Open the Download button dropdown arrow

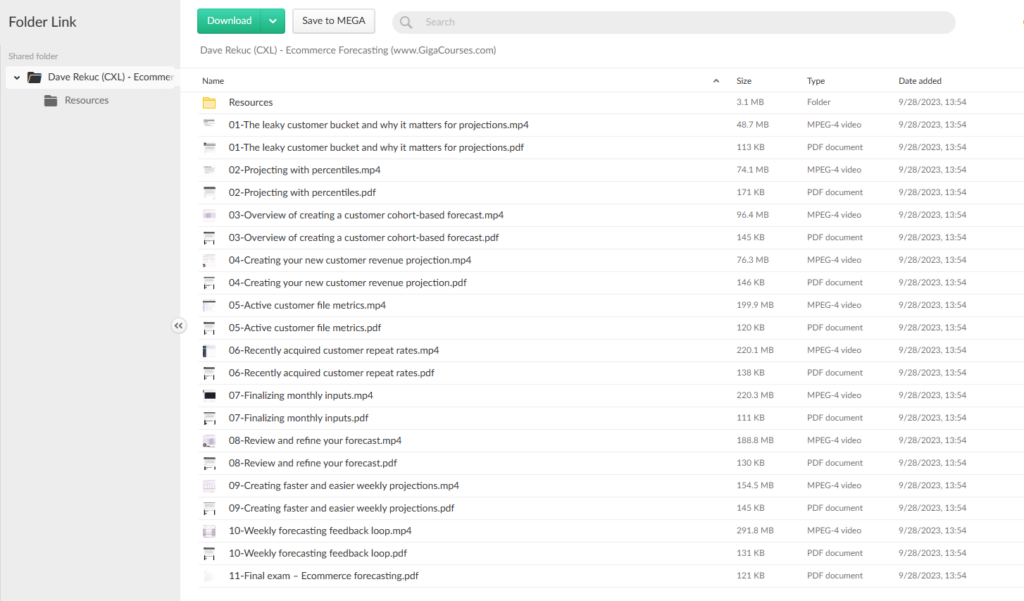click(273, 21)
